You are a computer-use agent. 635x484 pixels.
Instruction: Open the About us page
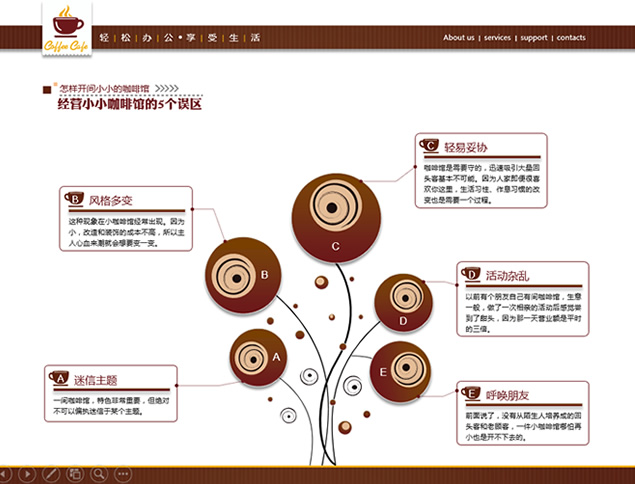(458, 38)
